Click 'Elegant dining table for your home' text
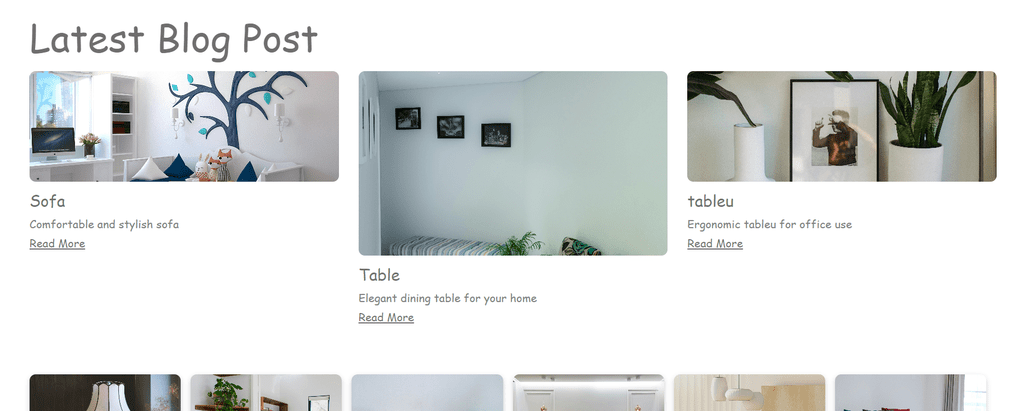This screenshot has height=411, width=1024. click(447, 298)
